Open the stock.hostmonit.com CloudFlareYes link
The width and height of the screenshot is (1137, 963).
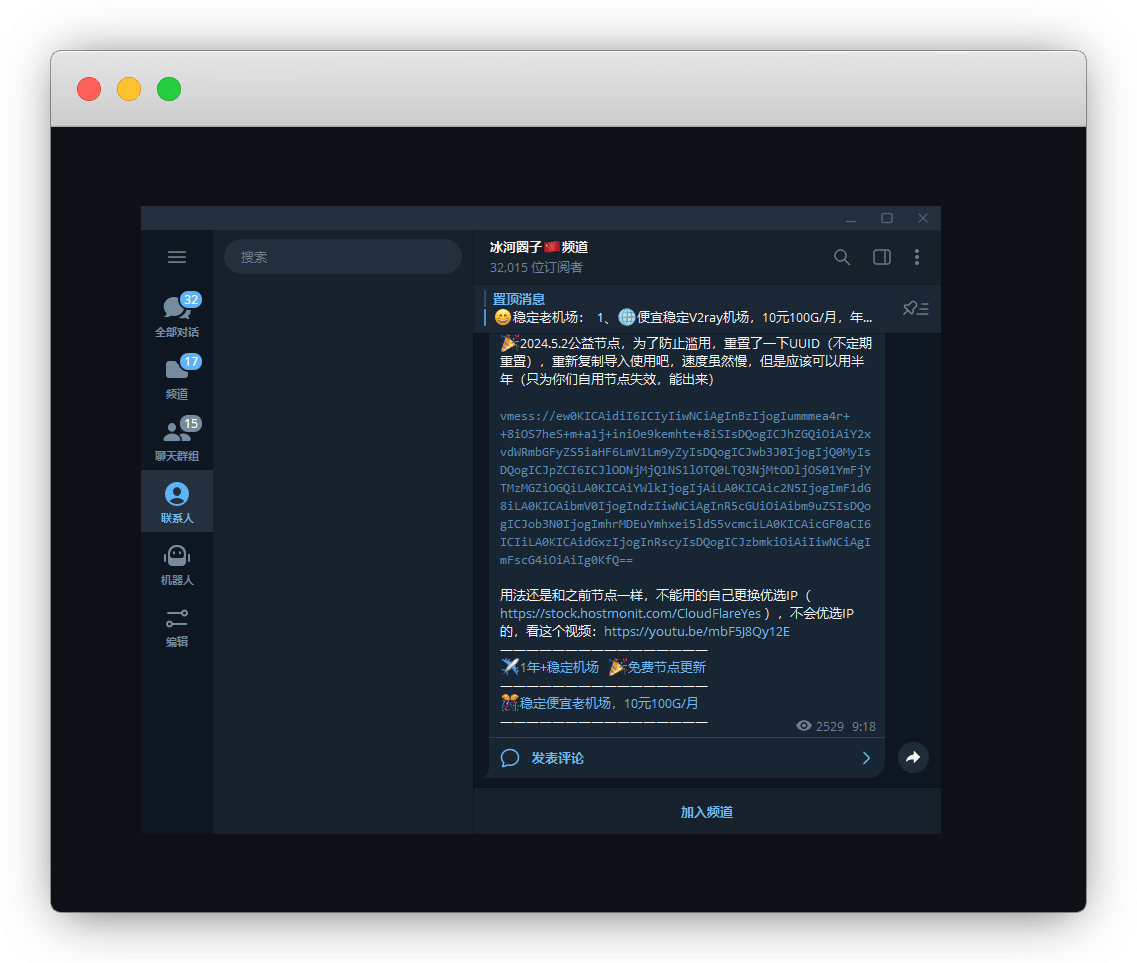pyautogui.click(x=630, y=613)
